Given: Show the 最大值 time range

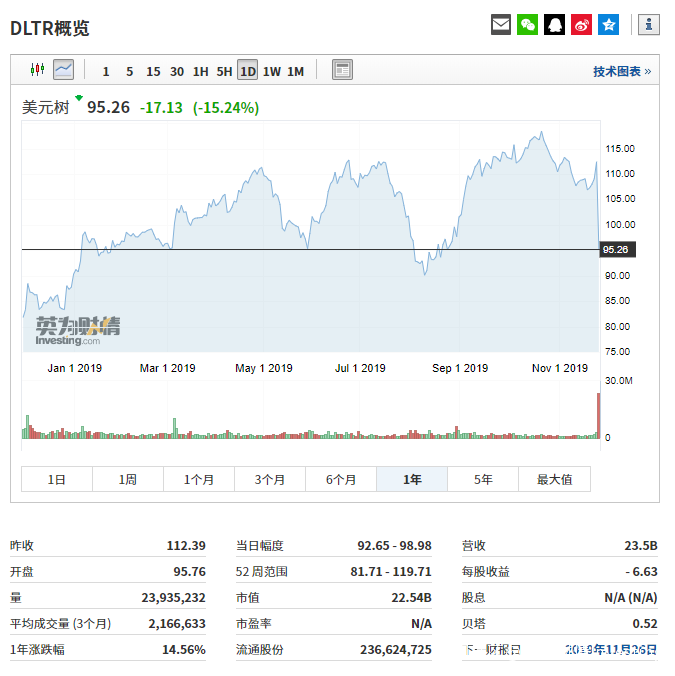Looking at the screenshot, I should [x=555, y=479].
